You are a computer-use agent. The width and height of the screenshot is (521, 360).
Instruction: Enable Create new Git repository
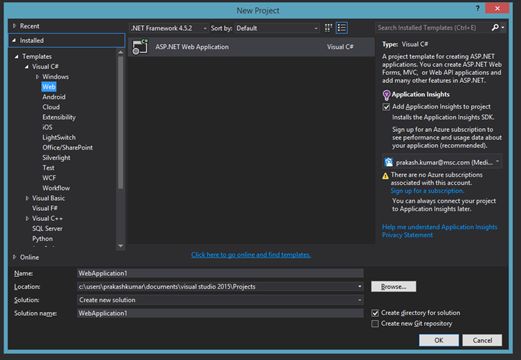375,324
